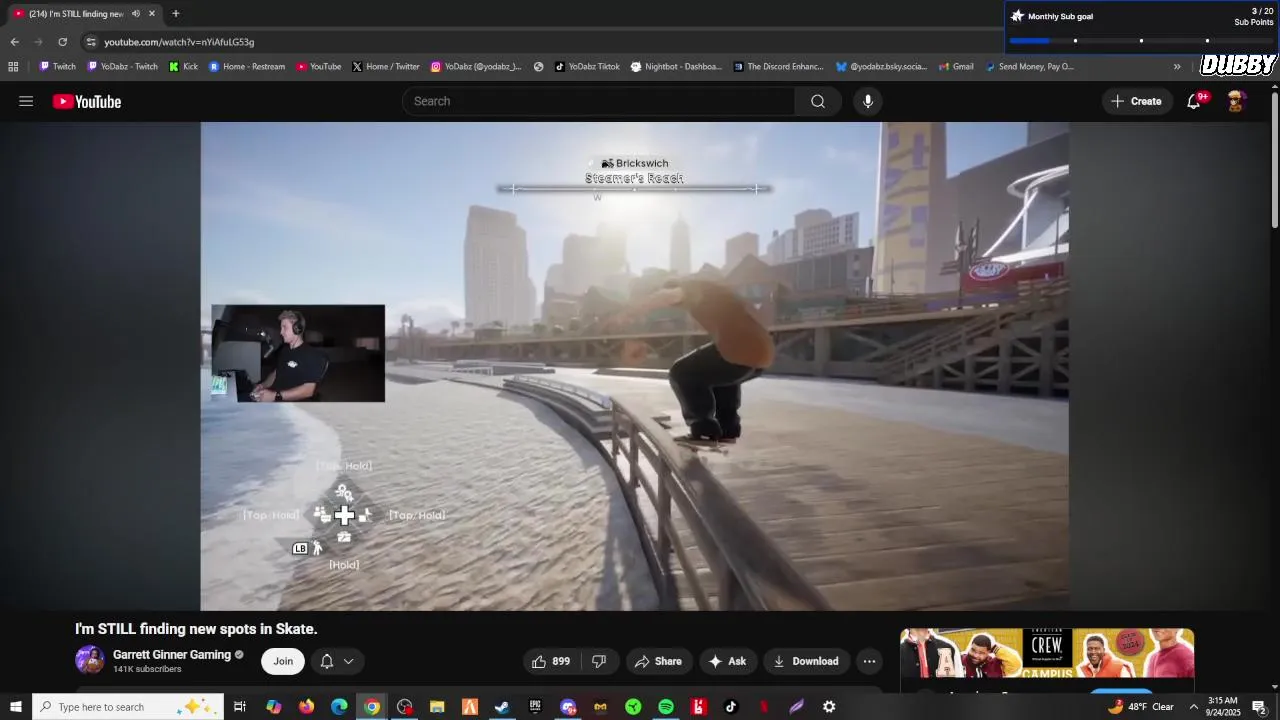
Task: Mute the tab via the speaker icon
Action: coord(136,14)
